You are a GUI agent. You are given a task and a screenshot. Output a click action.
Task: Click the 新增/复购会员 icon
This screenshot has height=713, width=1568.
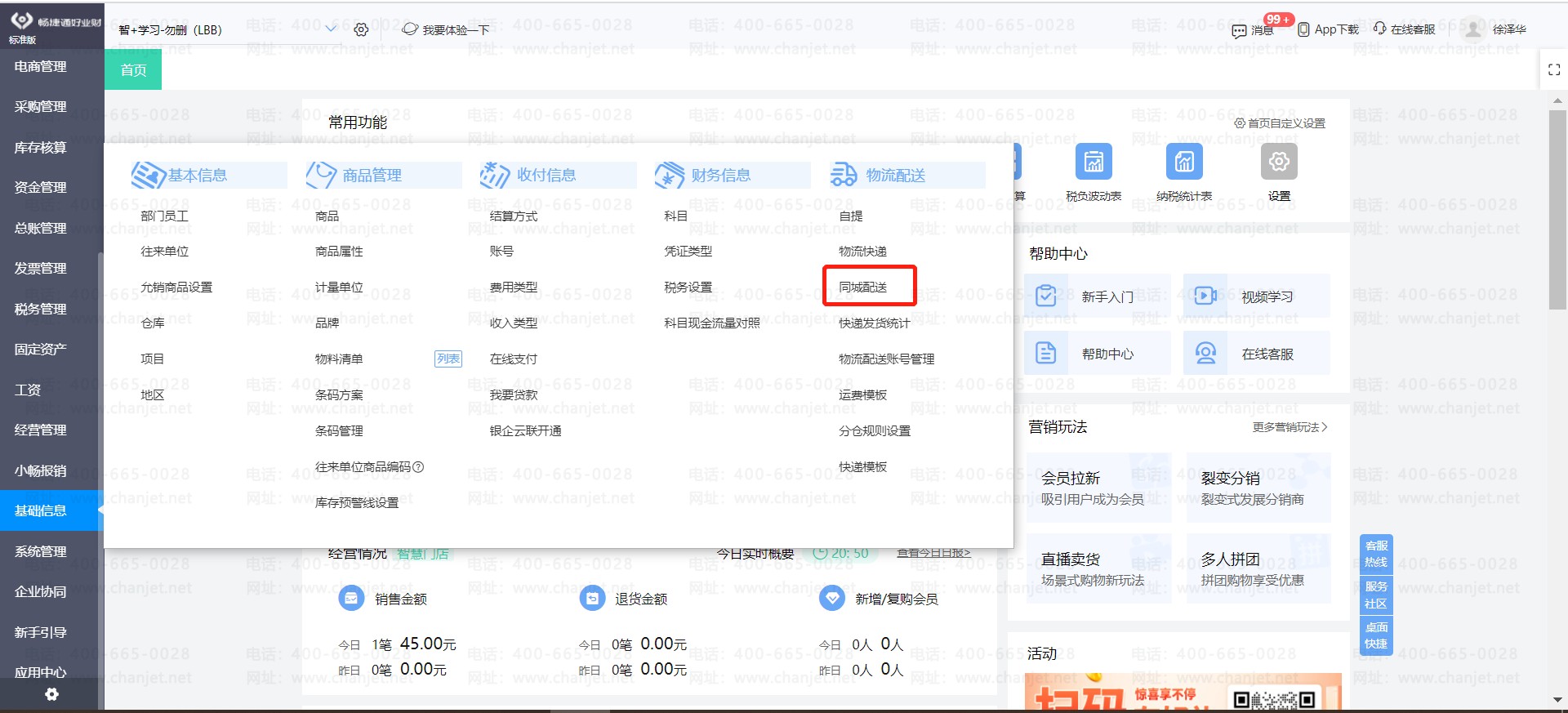pyautogui.click(x=831, y=599)
